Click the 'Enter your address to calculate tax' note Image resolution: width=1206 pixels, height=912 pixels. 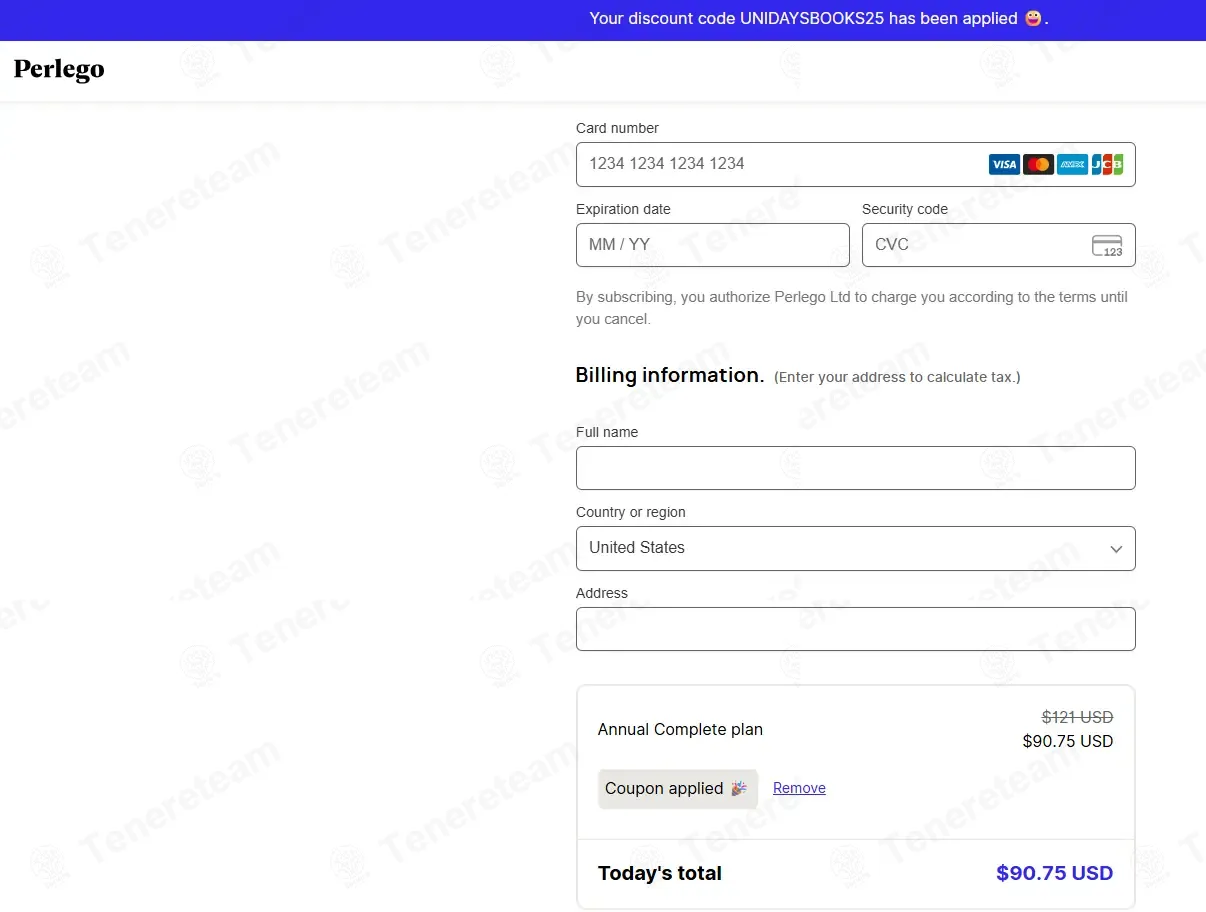coord(897,377)
